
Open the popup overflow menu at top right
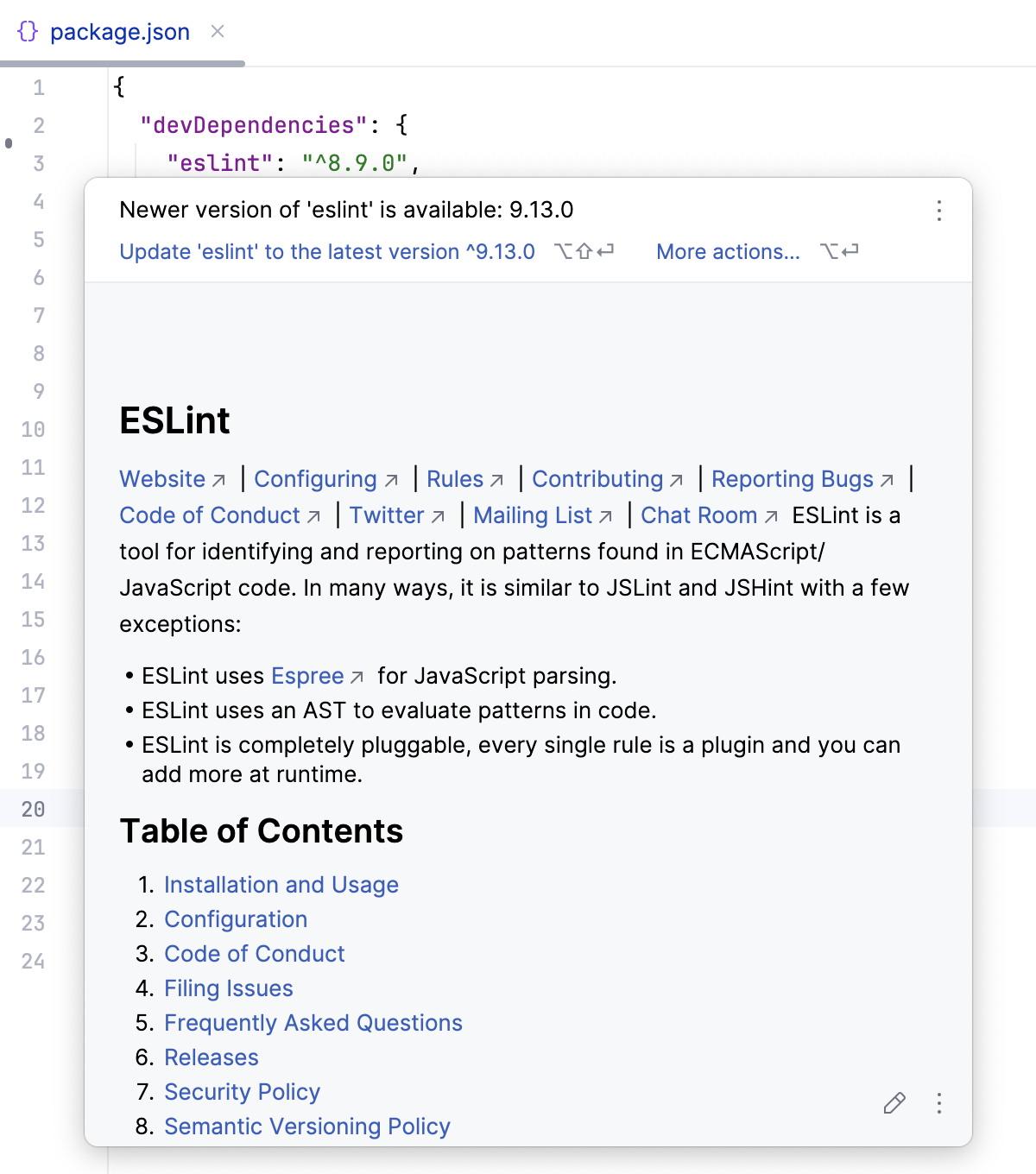[x=938, y=210]
